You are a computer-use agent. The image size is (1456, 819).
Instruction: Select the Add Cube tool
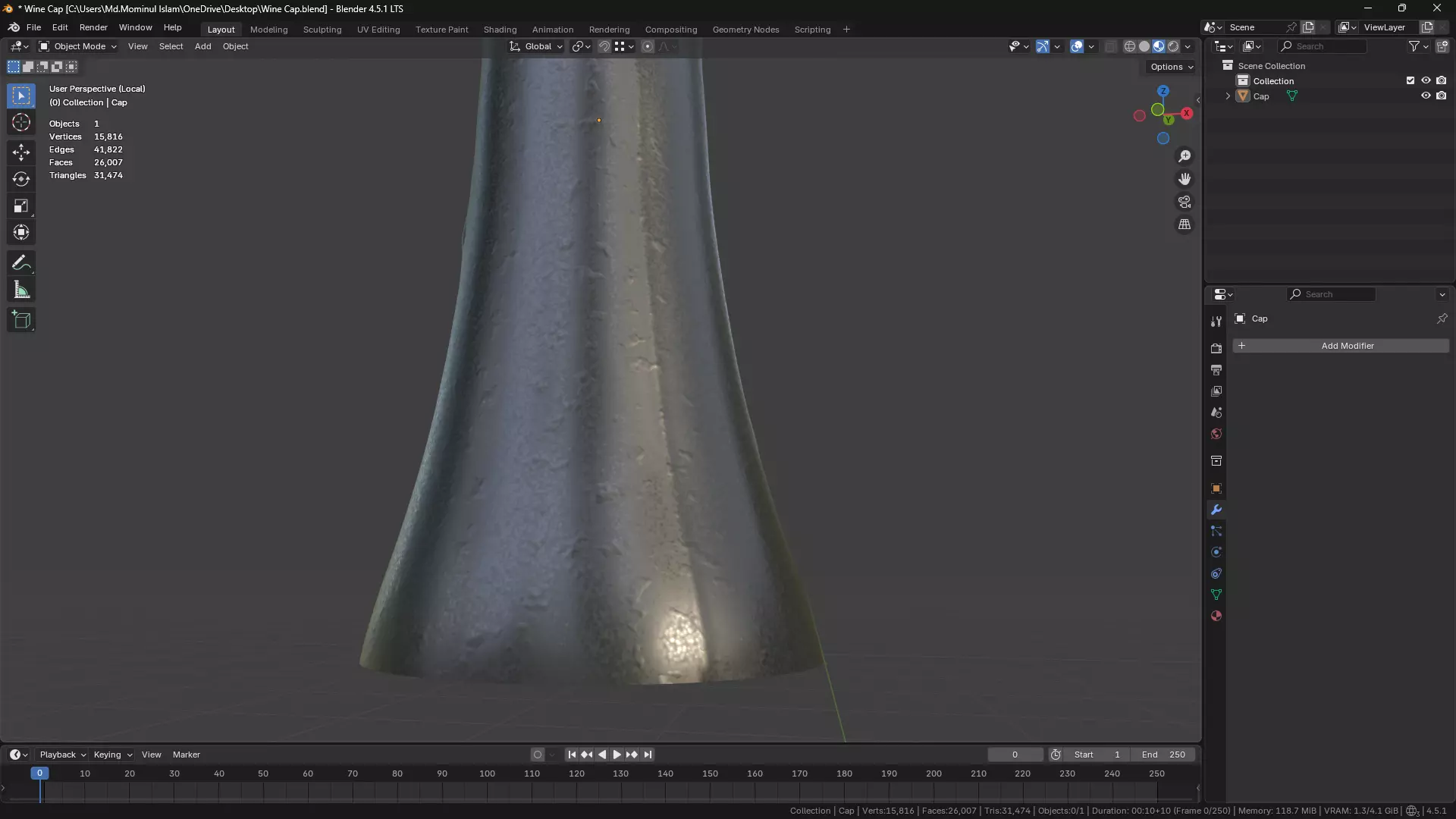(21, 320)
